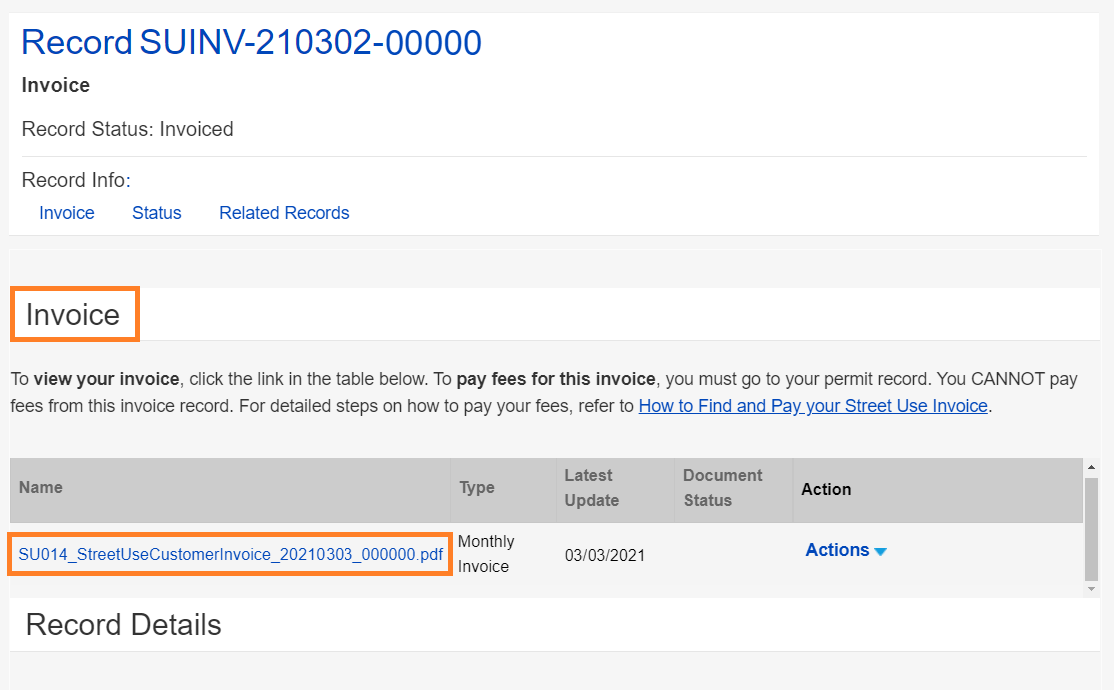The image size is (1114, 690).
Task: Click the table's vertical scrollbar thumb
Action: pos(1091,528)
